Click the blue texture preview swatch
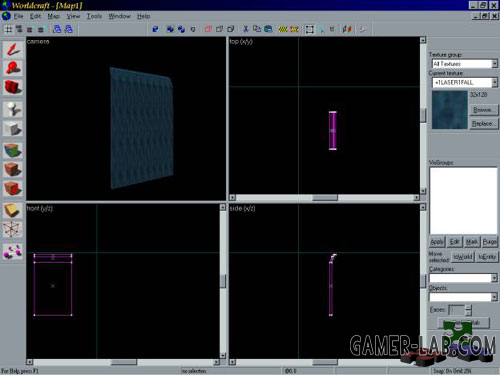Image resolution: width=500 pixels, height=375 pixels. coord(450,110)
